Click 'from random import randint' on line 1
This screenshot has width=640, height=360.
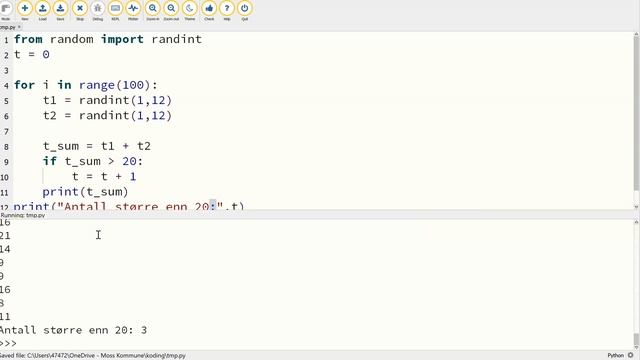click(108, 39)
